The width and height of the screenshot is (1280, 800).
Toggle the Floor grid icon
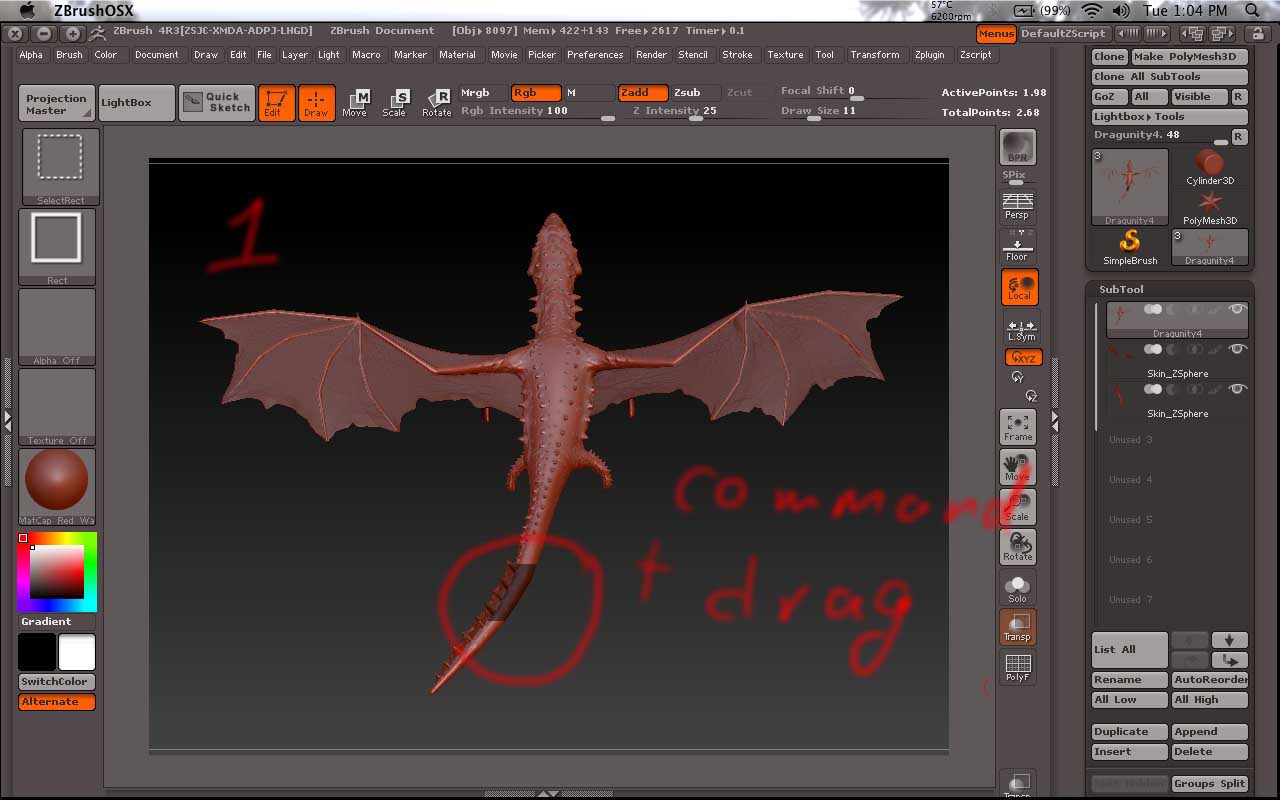click(1017, 246)
